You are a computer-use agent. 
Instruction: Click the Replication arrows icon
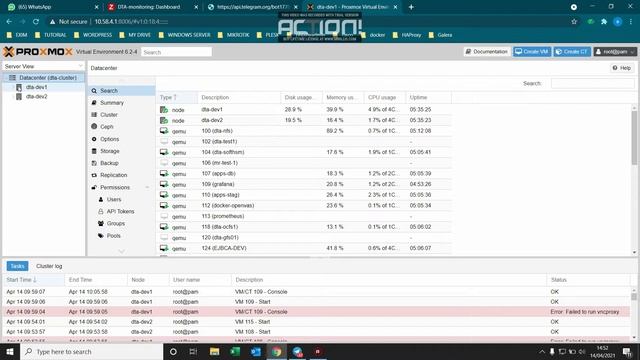pos(94,175)
